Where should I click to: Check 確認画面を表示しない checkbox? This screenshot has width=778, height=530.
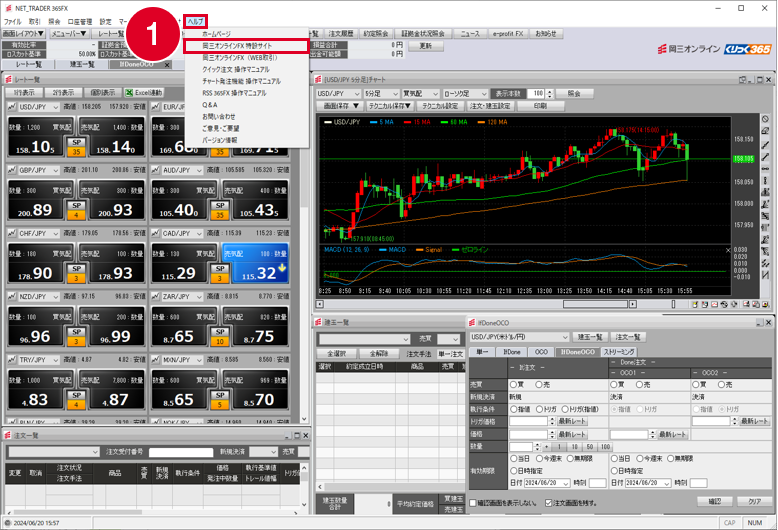[473, 503]
